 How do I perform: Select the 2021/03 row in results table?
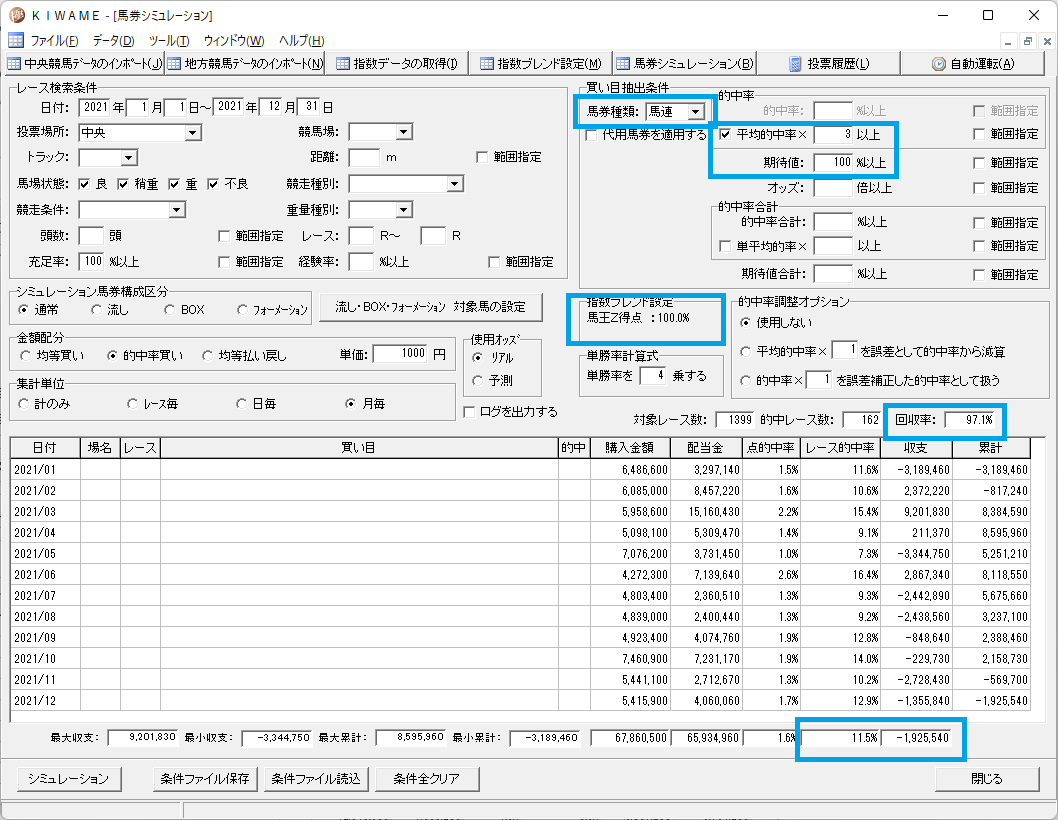point(520,512)
